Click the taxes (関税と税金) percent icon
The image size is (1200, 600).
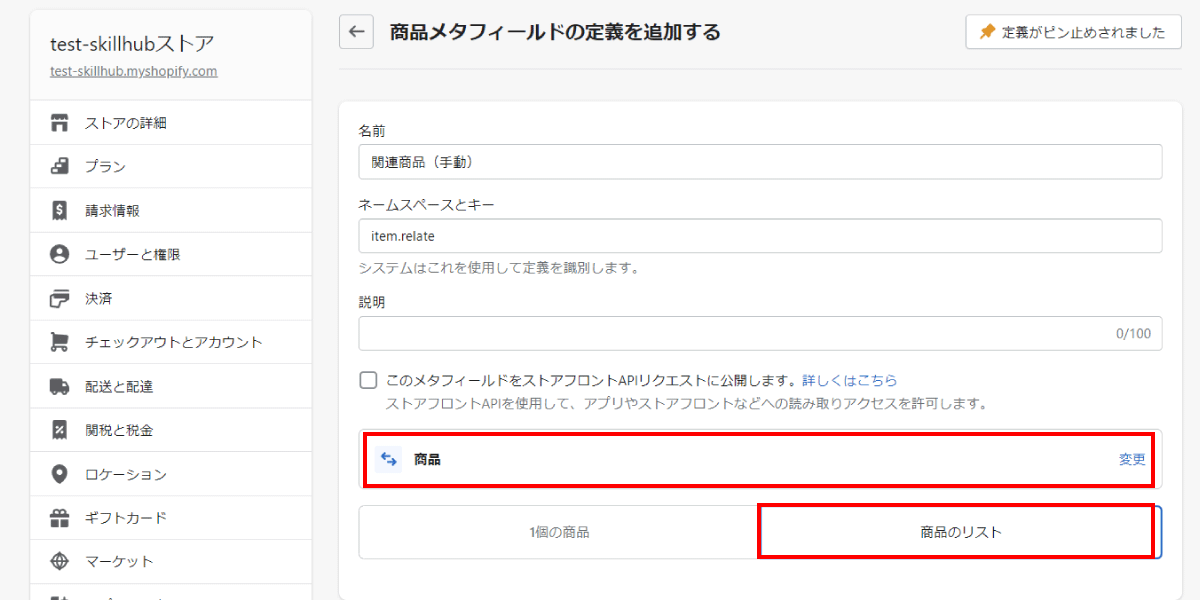[59, 430]
